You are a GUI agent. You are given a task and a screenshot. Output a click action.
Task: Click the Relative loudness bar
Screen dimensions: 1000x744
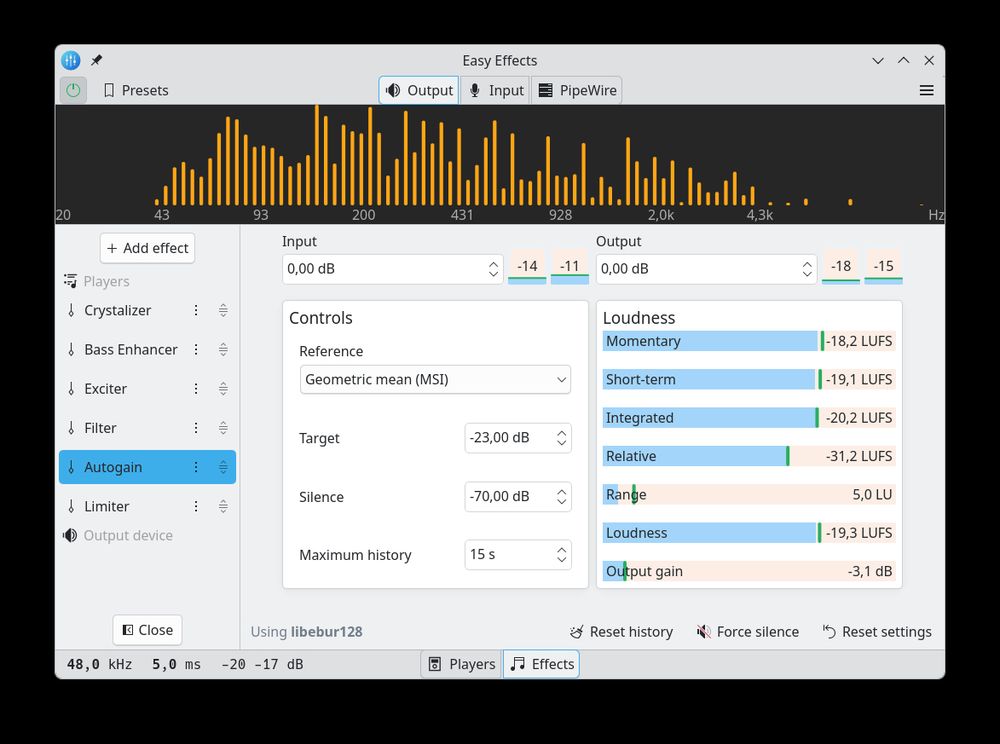(x=749, y=456)
